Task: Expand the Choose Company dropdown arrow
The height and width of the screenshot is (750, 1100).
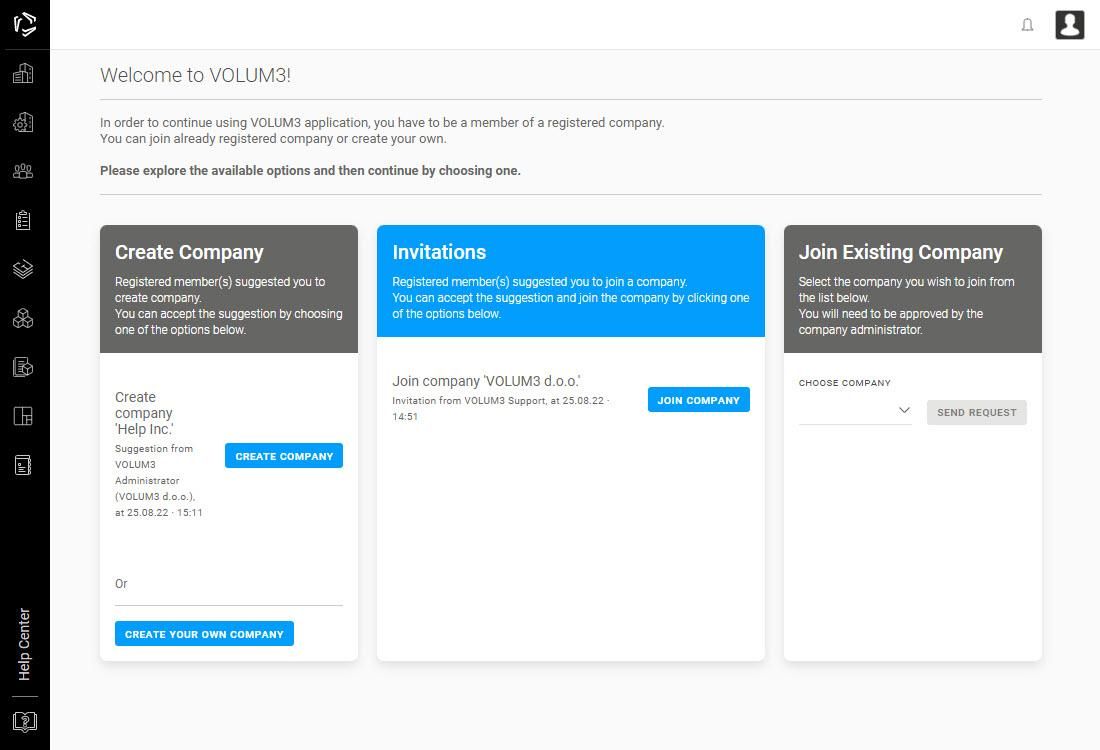Action: [904, 410]
